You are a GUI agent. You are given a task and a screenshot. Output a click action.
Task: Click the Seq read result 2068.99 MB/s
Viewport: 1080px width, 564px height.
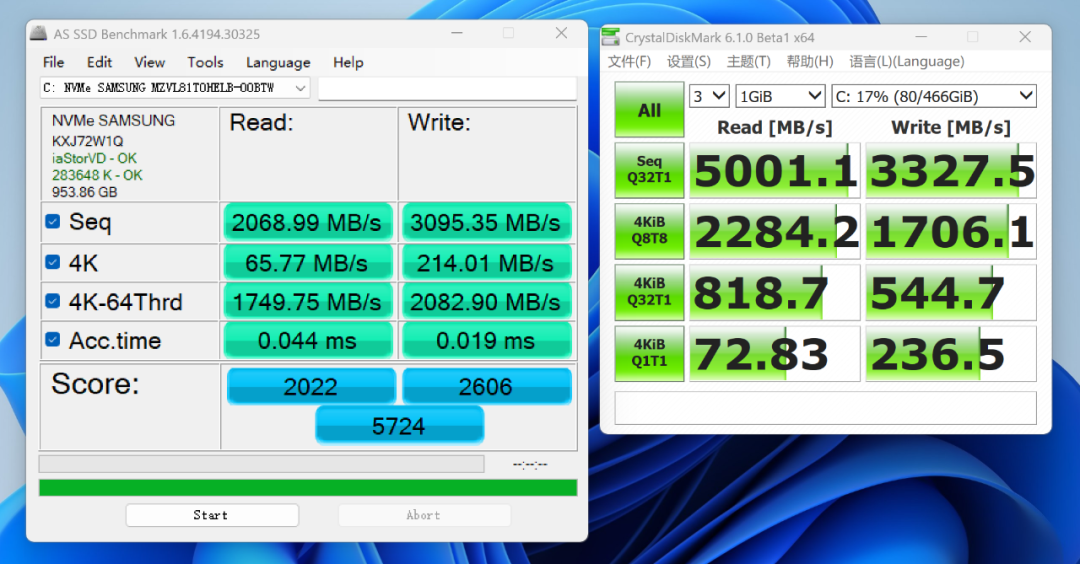click(x=307, y=222)
